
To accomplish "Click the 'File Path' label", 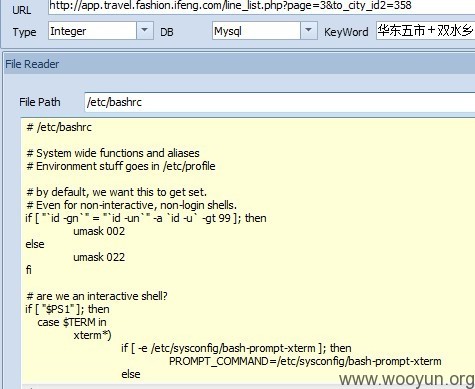I will [x=40, y=102].
